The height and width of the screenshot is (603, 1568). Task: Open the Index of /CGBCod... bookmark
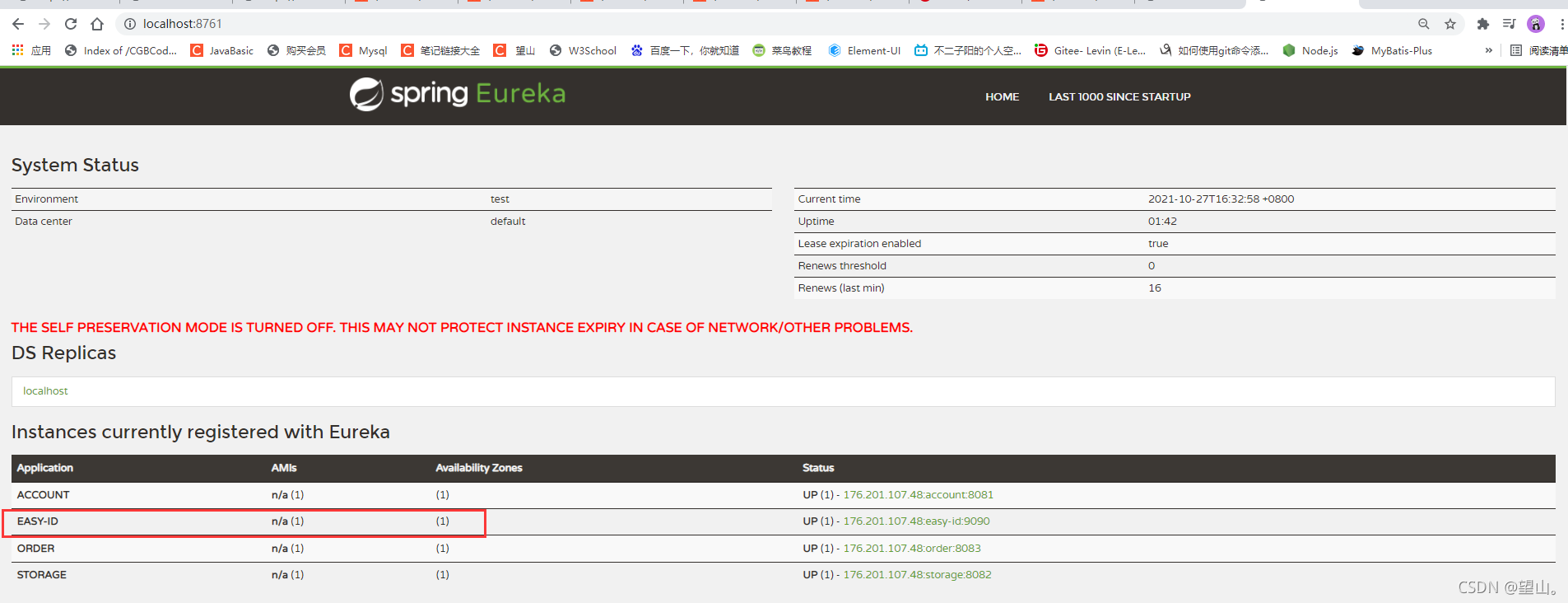point(121,50)
